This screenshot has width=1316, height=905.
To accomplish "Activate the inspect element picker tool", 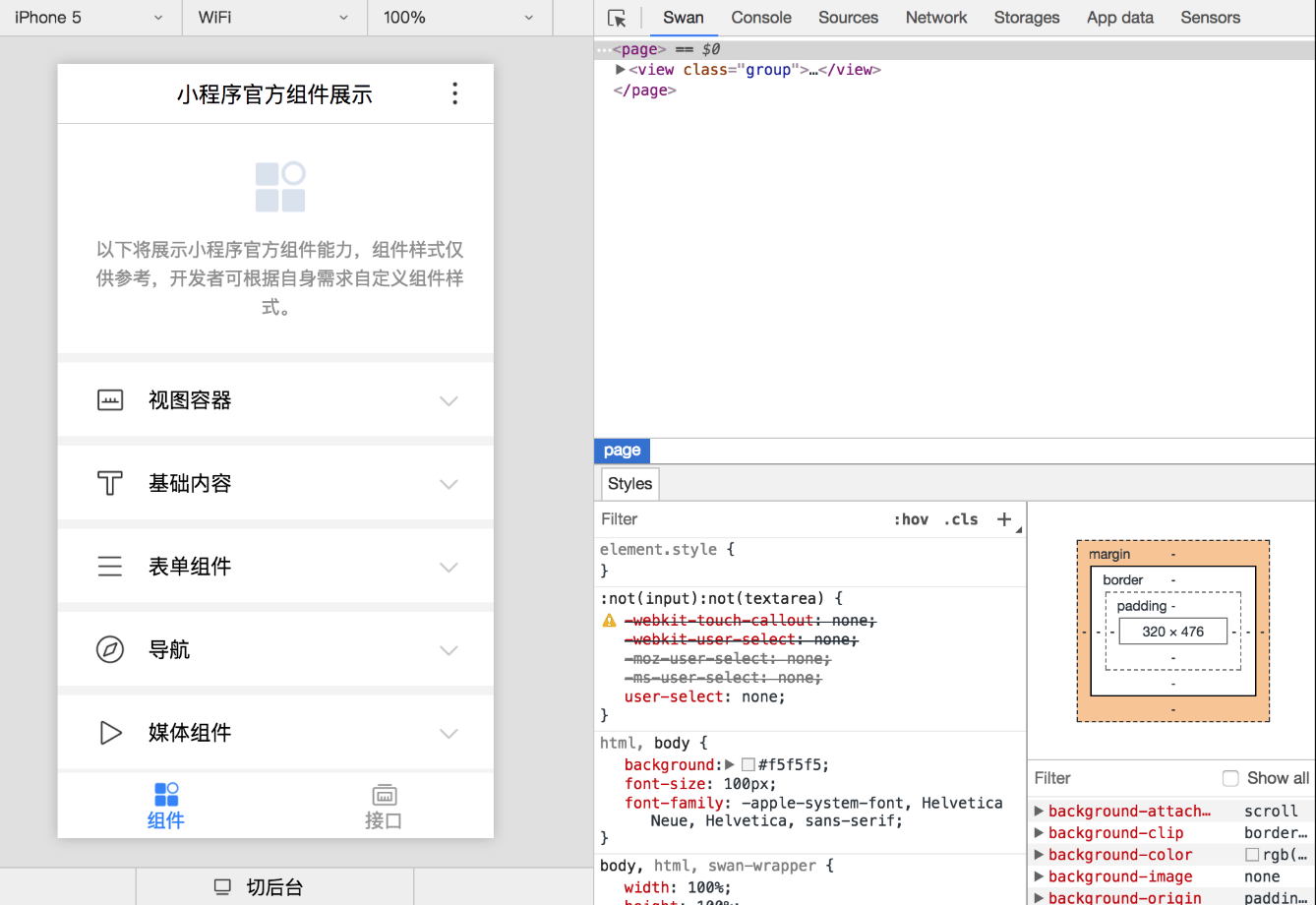I will [x=617, y=17].
